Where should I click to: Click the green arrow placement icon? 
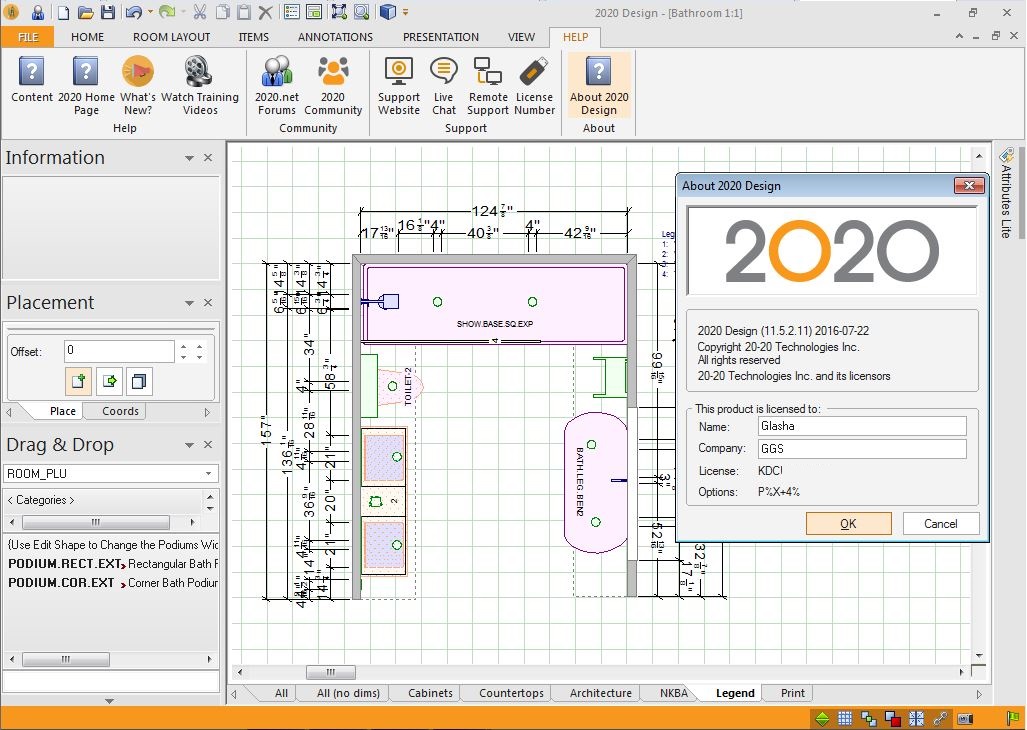tap(109, 381)
